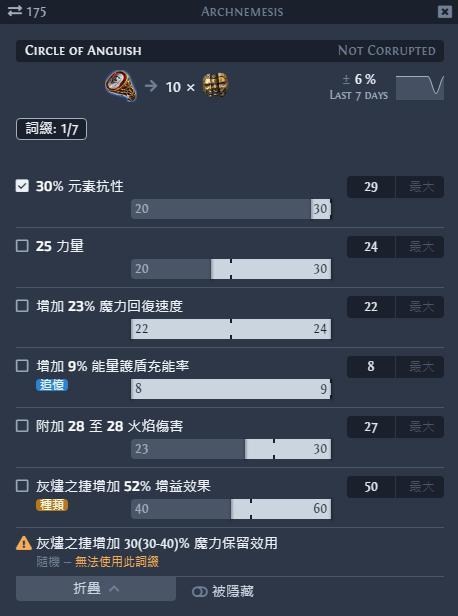
Task: Click the 40 to 60 灰燼之捷 slider
Action: coord(231,509)
